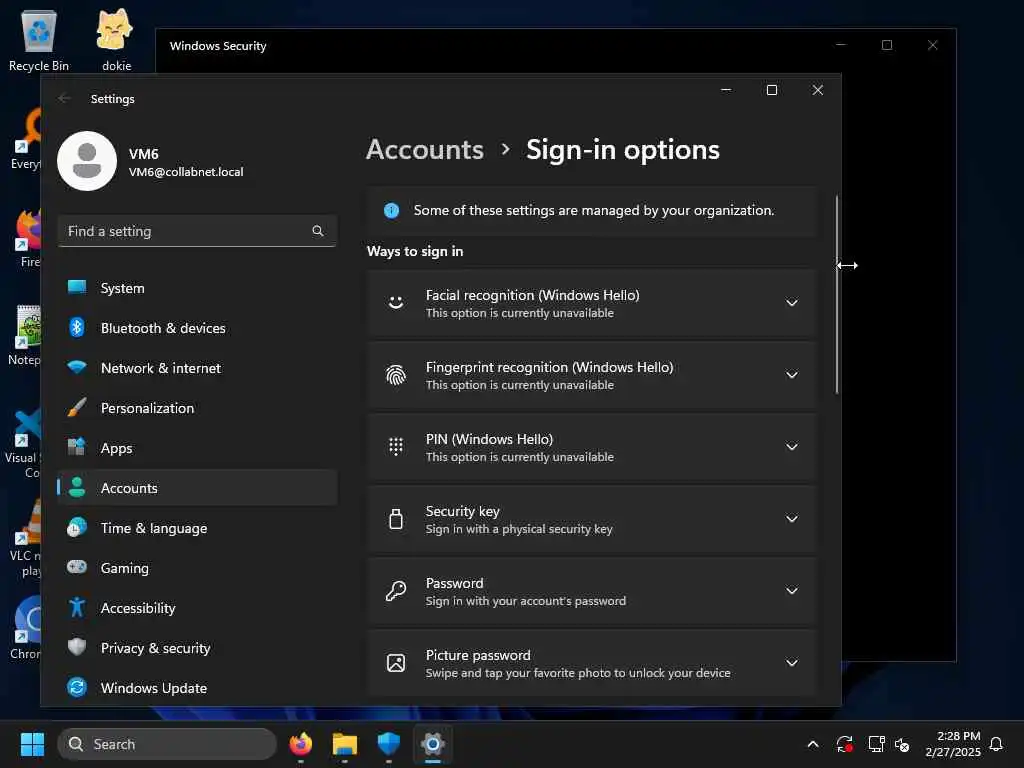Click the network display tray icon

point(876,744)
